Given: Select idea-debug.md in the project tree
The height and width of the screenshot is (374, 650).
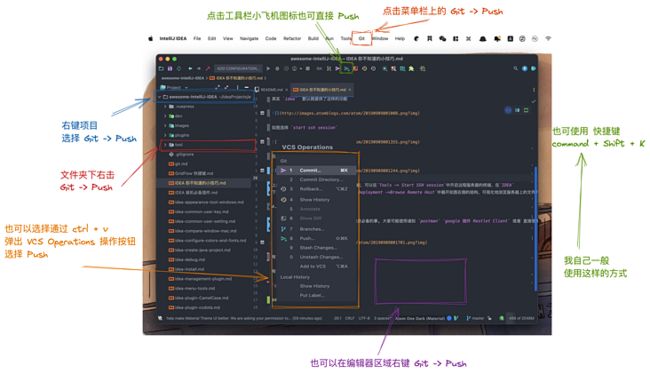Looking at the screenshot, I should (x=187, y=260).
